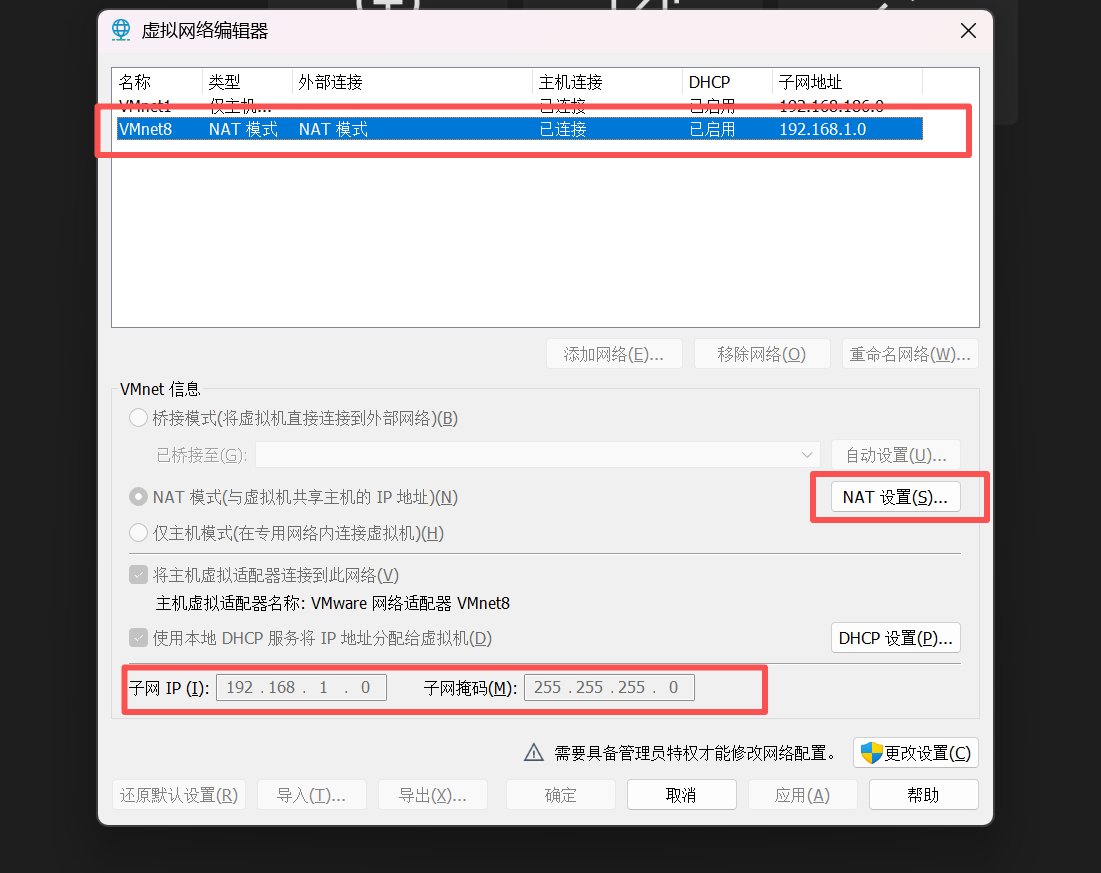The image size is (1101, 873).
Task: Select the 桥接模式 radio button
Action: [x=138, y=419]
